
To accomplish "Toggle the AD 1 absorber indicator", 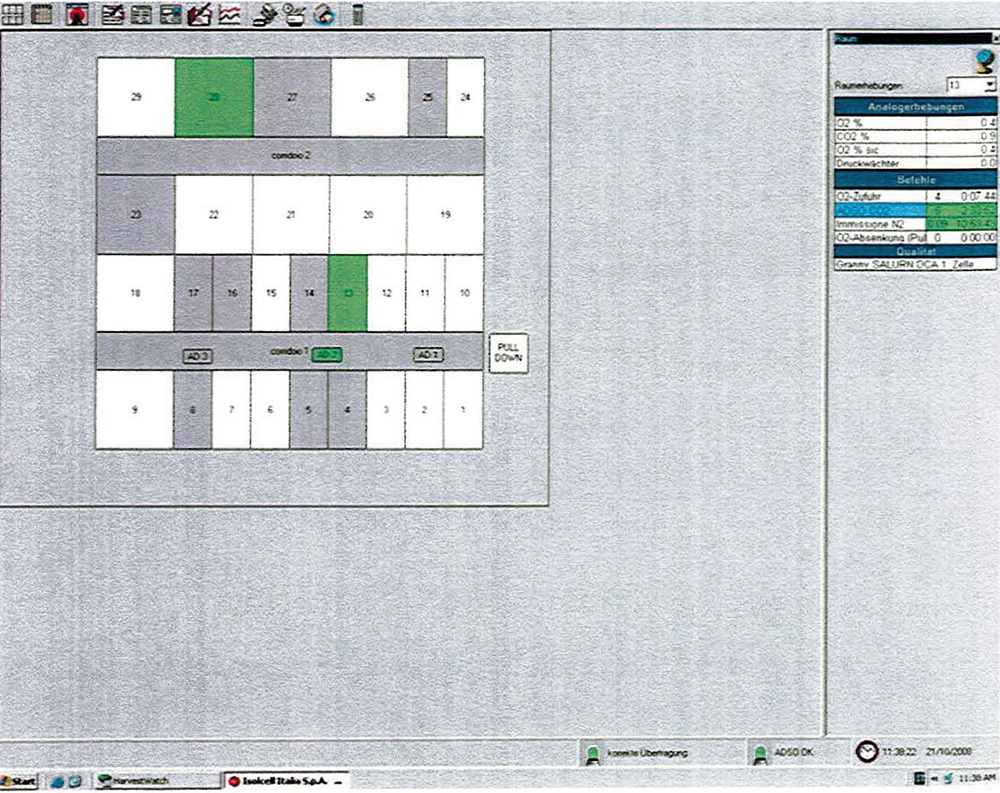I will click(429, 354).
